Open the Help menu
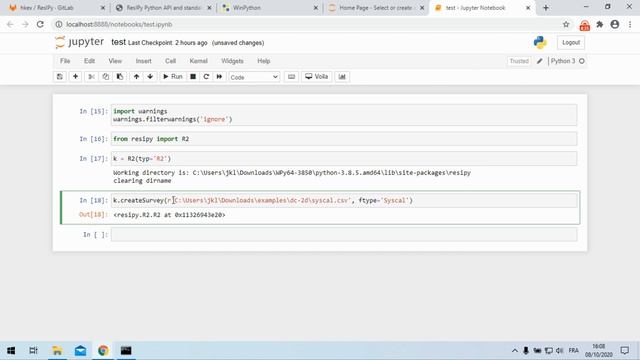This screenshot has height=360, width=640. coord(264,61)
